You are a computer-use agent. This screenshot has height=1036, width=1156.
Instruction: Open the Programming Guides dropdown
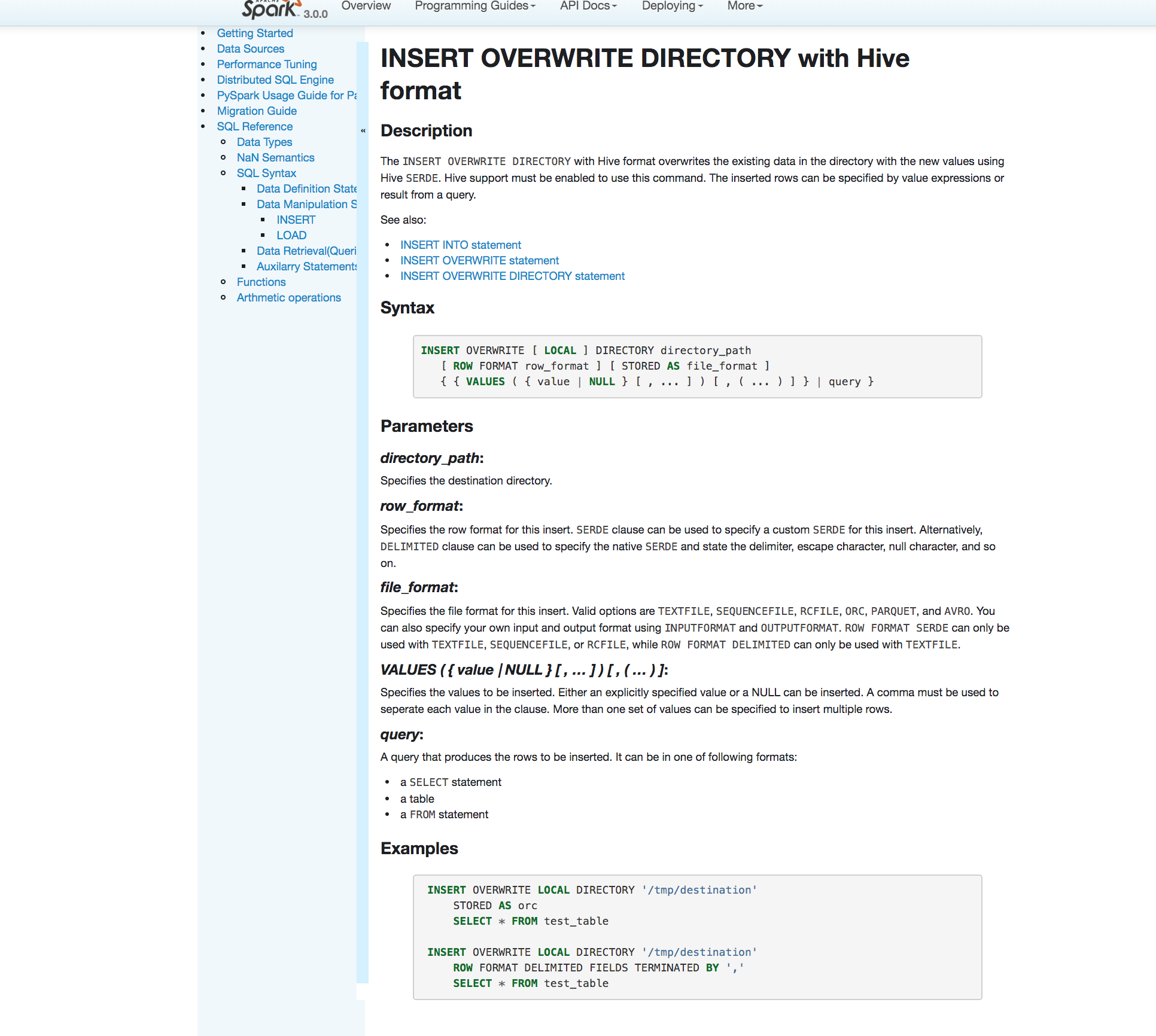click(x=474, y=6)
